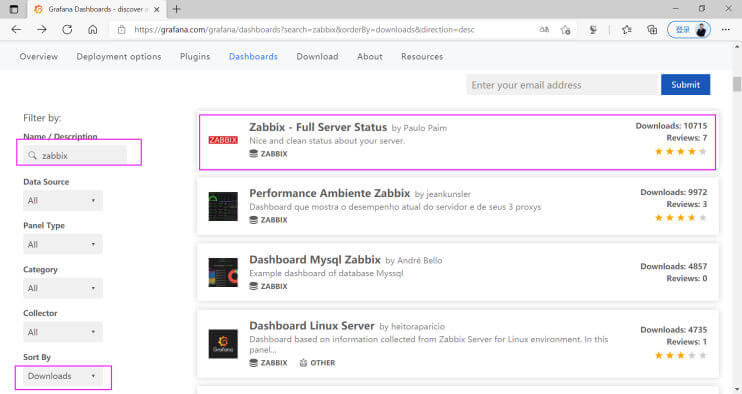
Task: Expand the Collector dropdown
Action: point(62,332)
